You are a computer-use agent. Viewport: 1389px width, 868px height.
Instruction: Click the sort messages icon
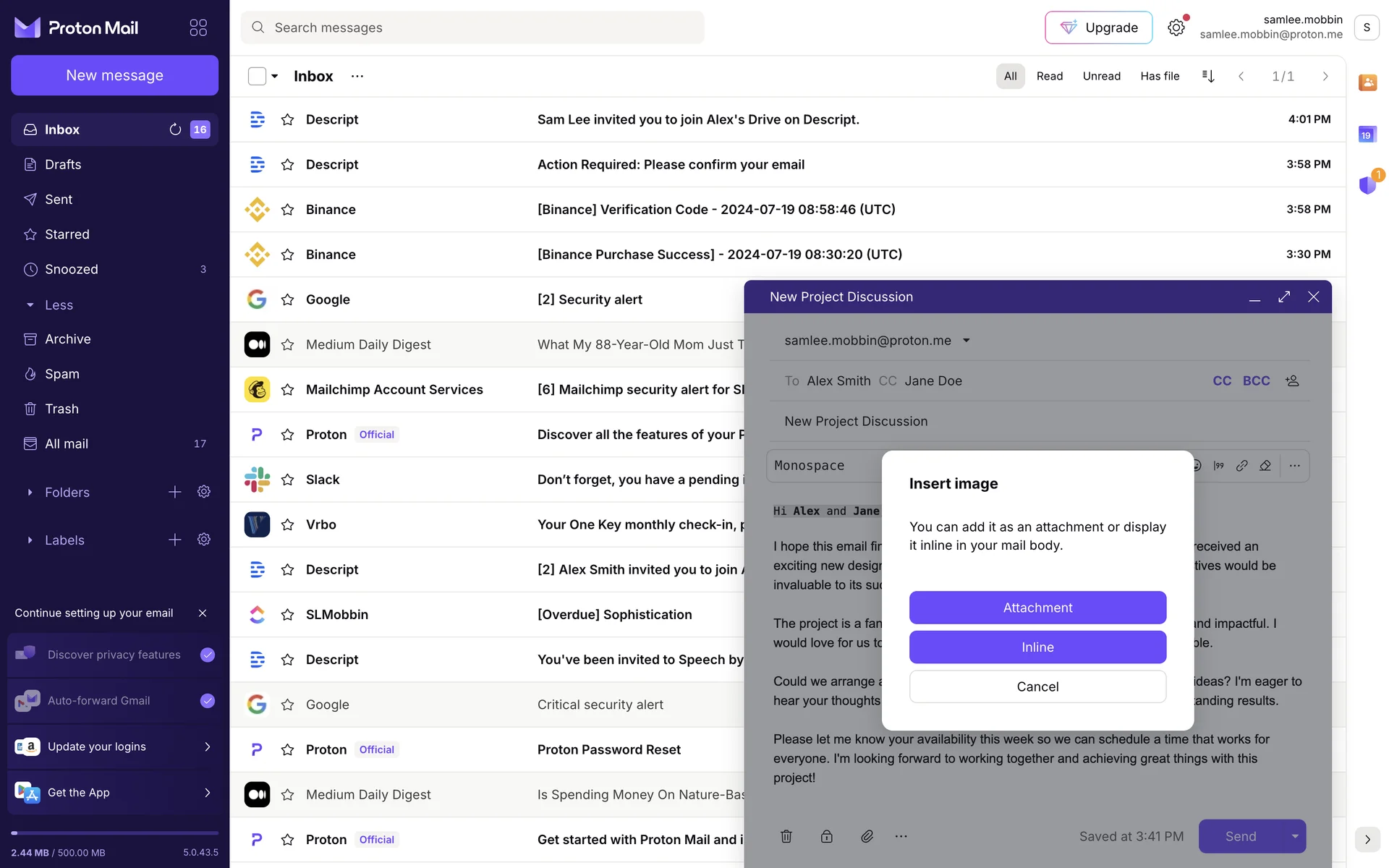1207,76
